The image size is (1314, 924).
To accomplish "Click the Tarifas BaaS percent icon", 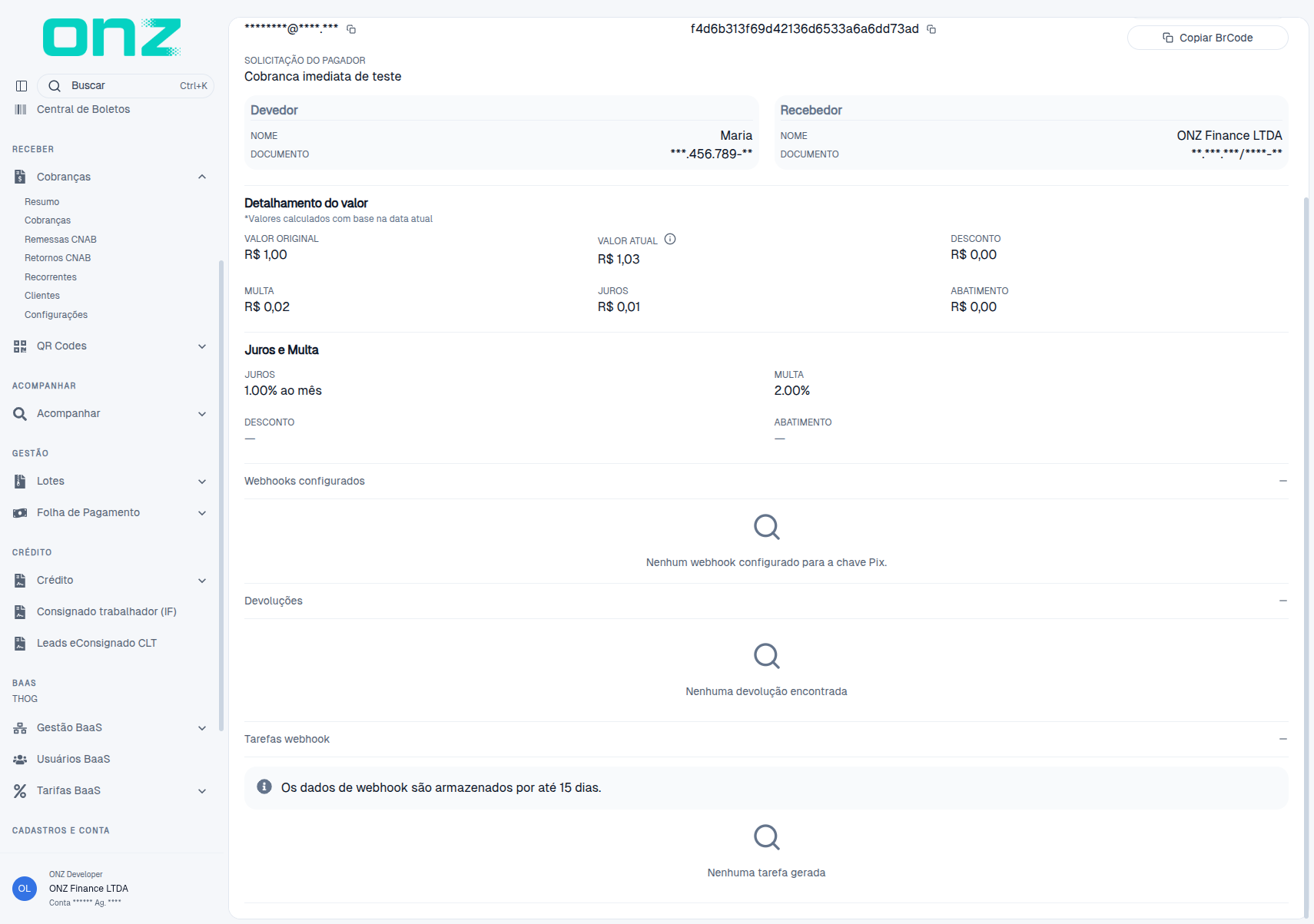I will 20,791.
